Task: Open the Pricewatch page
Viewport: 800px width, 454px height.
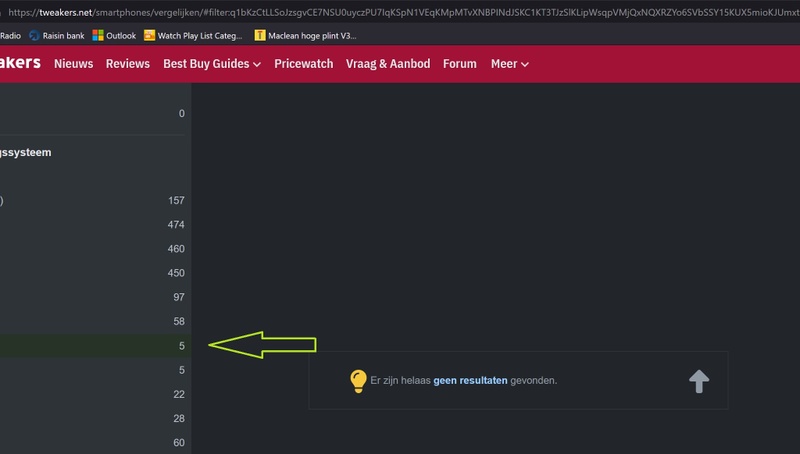Action: (304, 64)
